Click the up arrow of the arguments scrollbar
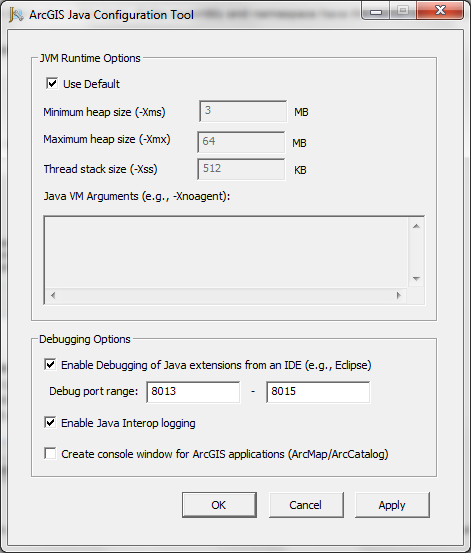The width and height of the screenshot is (471, 553). point(416,226)
